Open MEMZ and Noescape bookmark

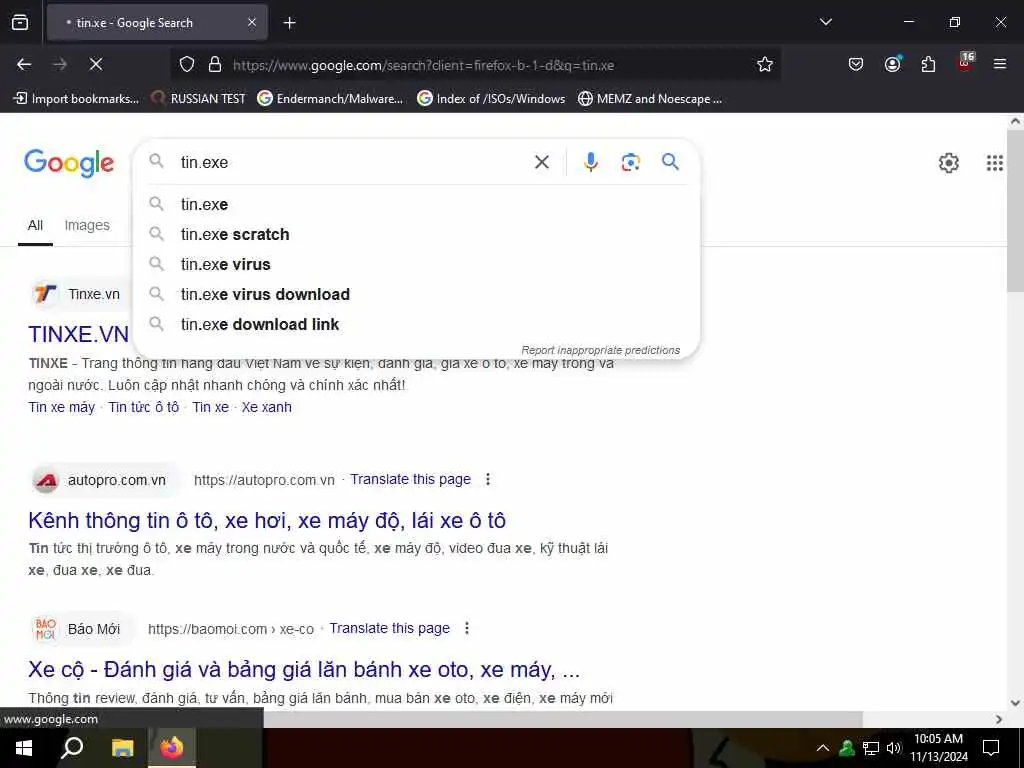(650, 99)
